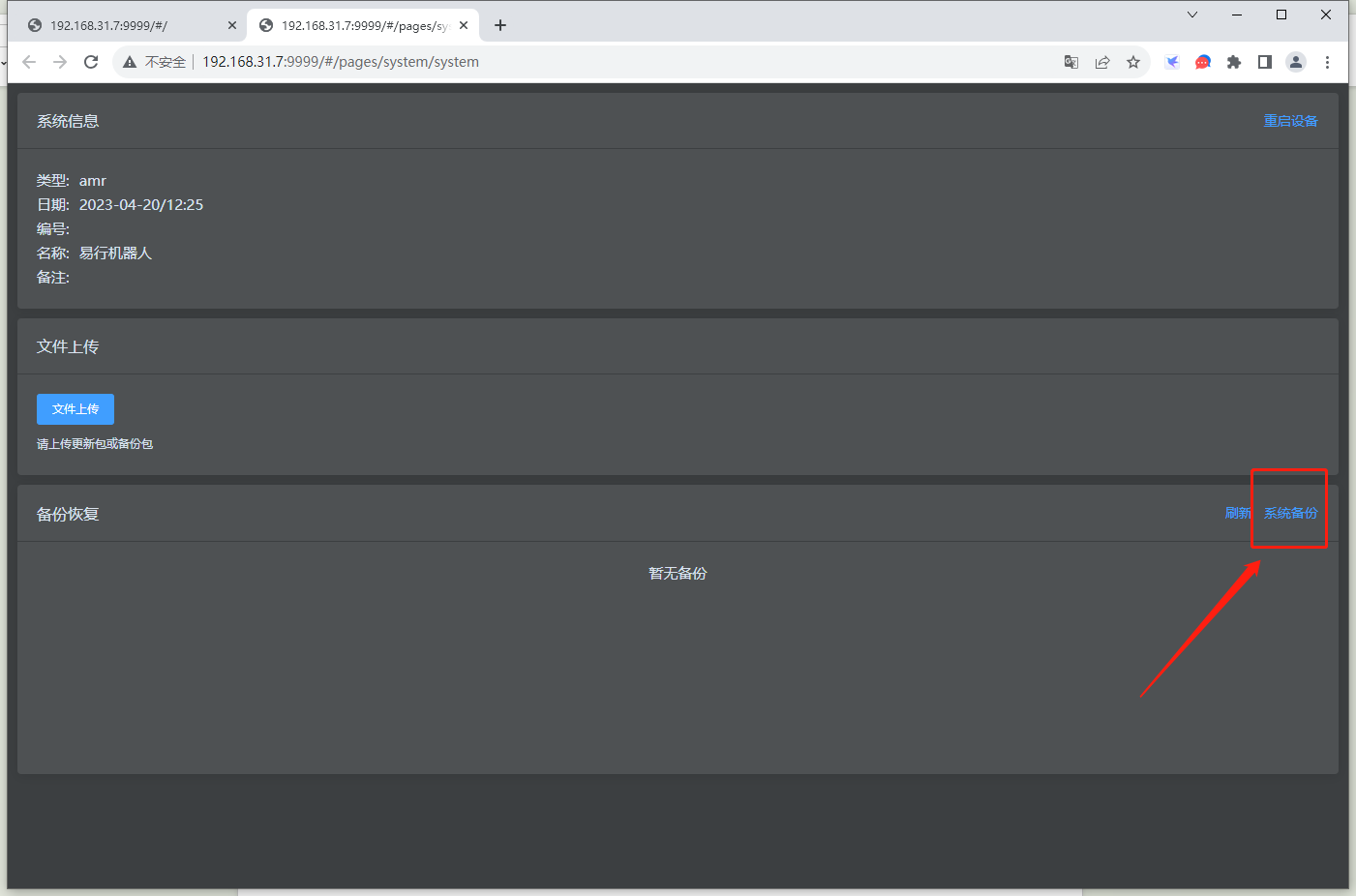The height and width of the screenshot is (896, 1356).
Task: Click the blue 文件上传 button
Action: (x=75, y=409)
